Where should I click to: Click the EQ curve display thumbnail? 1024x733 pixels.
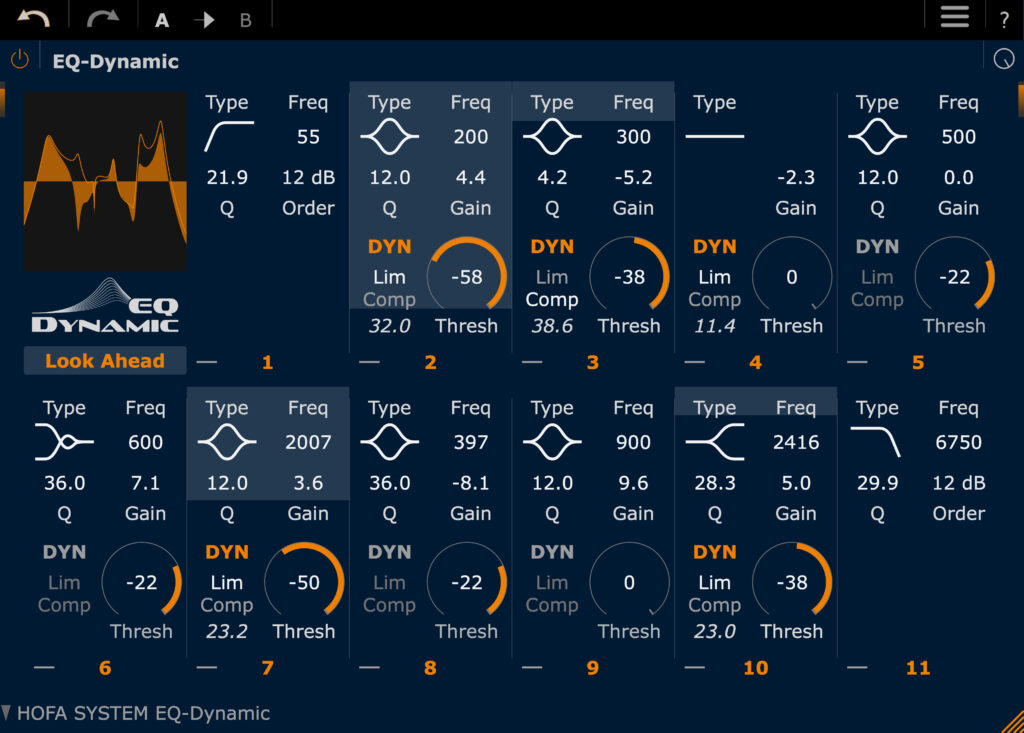click(105, 181)
